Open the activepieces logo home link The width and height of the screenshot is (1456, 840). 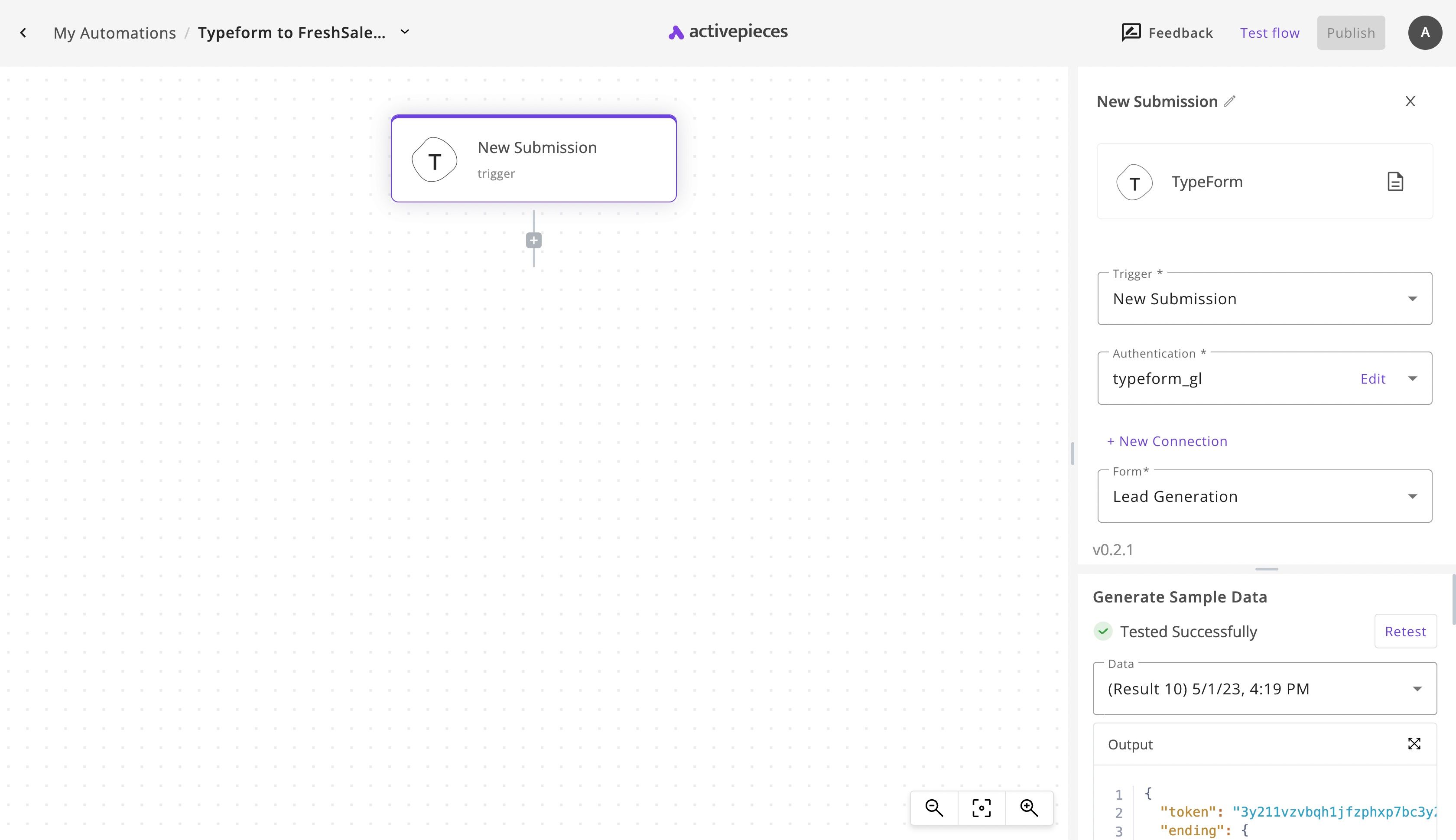tap(728, 33)
